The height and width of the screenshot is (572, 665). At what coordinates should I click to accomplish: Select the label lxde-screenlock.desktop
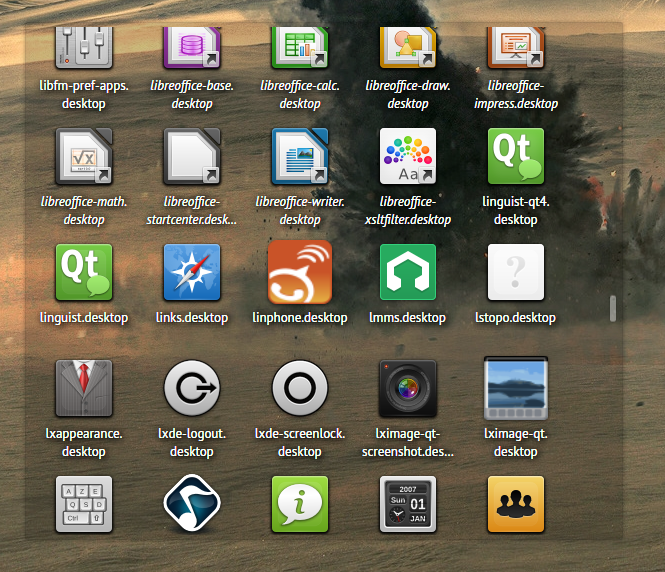click(x=300, y=442)
